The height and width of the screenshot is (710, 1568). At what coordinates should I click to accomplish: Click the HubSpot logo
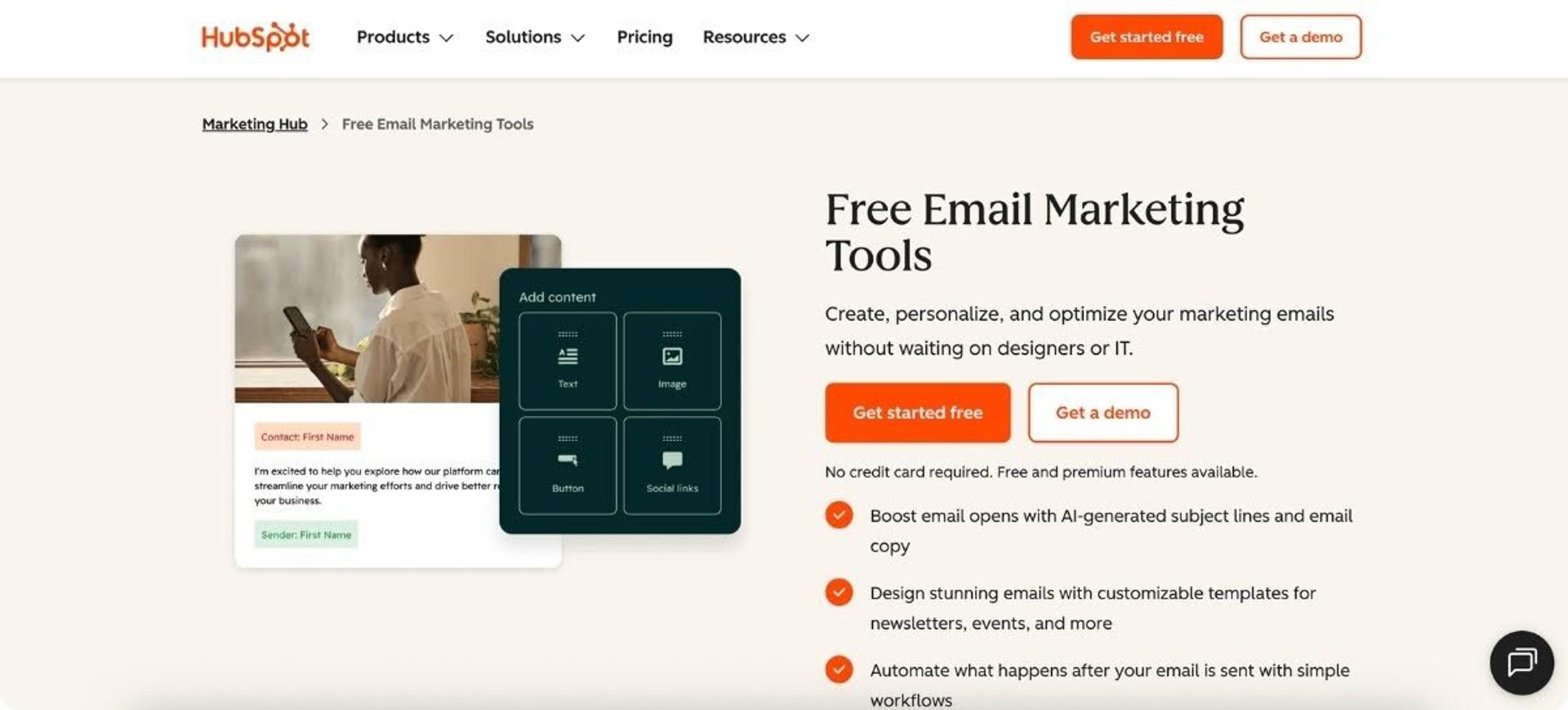point(255,37)
